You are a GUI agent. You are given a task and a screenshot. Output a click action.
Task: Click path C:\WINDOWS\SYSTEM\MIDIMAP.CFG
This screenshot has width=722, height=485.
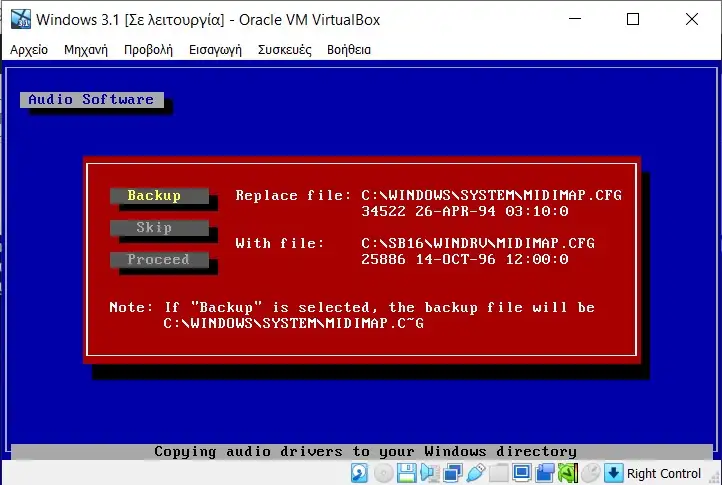491,195
